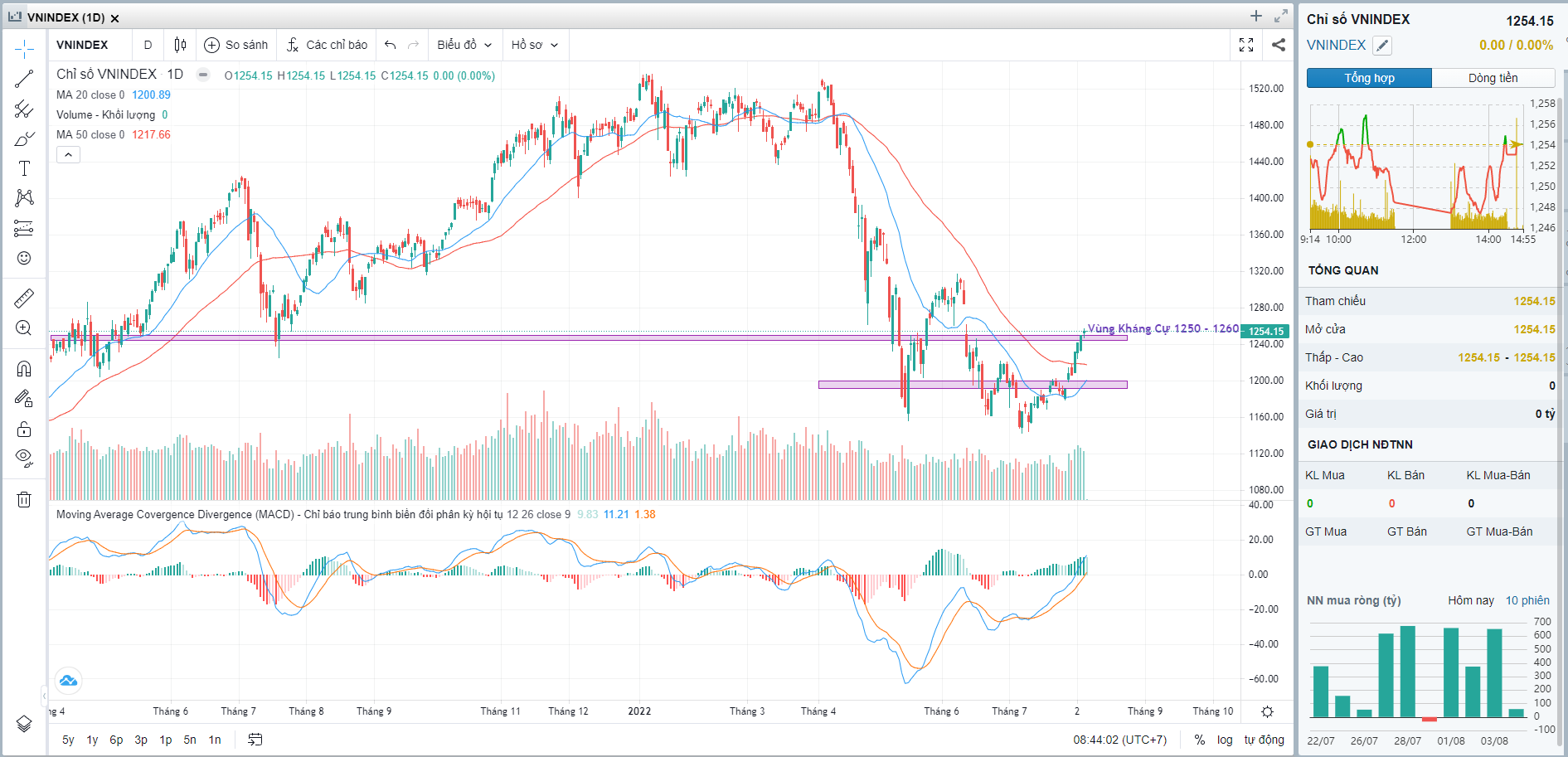Viewport: 1568px width, 757px height.
Task: Toggle stay in drawing mode
Action: (24, 398)
